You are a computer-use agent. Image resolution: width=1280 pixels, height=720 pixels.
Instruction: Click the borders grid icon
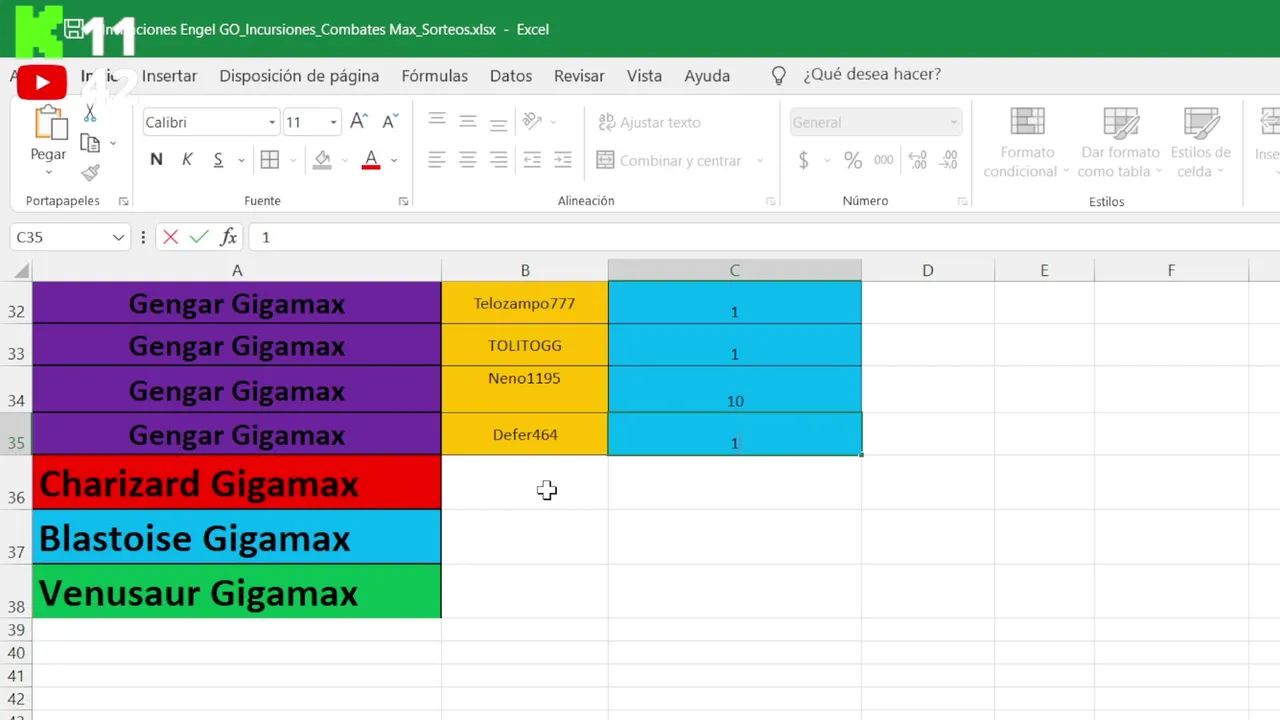pos(270,160)
